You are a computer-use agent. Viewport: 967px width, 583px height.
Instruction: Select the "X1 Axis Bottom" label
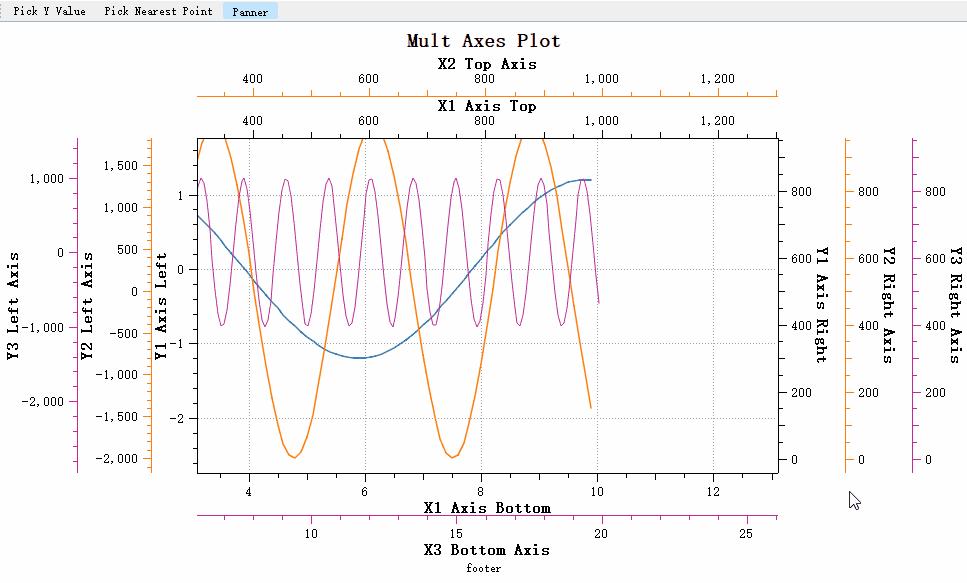coord(487,508)
